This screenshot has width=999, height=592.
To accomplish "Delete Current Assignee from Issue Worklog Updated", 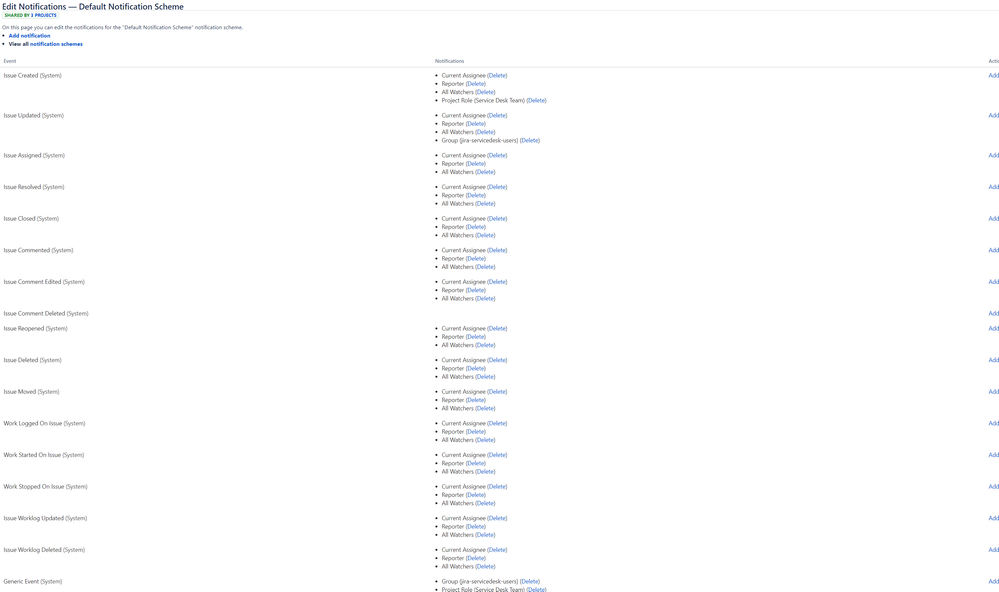I will pyautogui.click(x=497, y=518).
